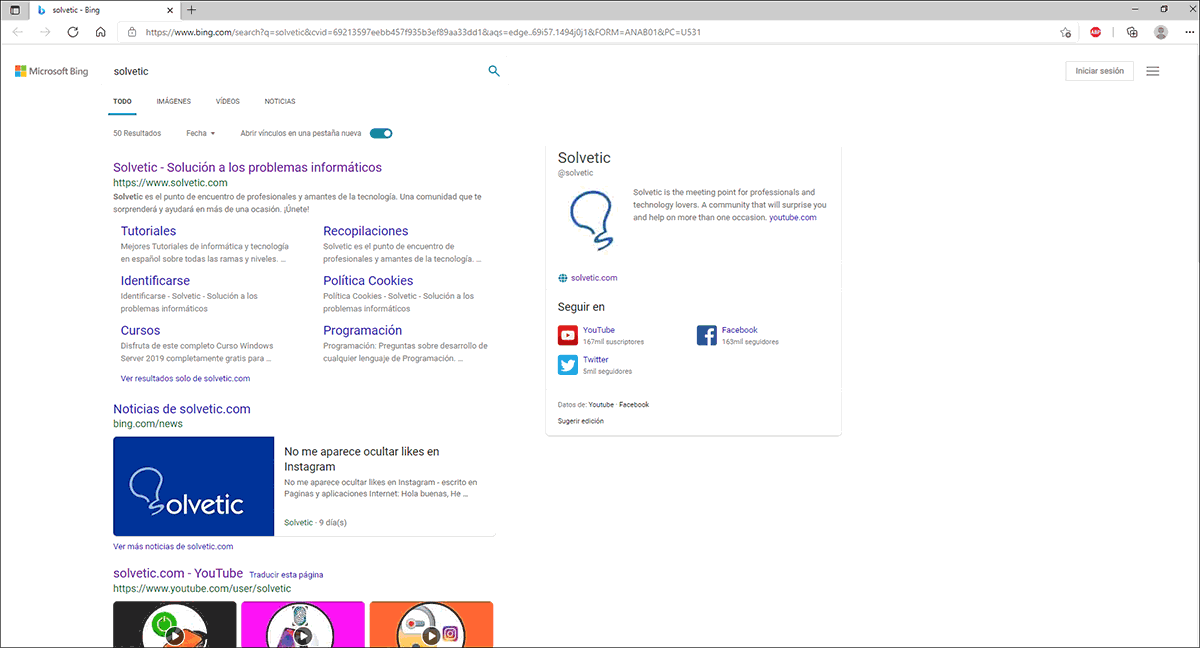
Task: Open the YouTube text link in Seguir en
Action: click(x=599, y=330)
